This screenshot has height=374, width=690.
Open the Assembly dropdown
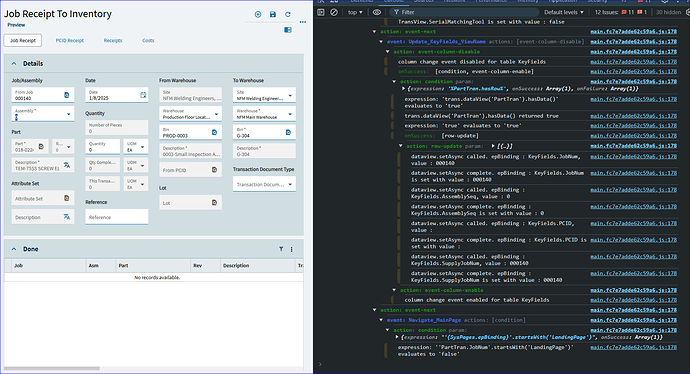pos(43,114)
